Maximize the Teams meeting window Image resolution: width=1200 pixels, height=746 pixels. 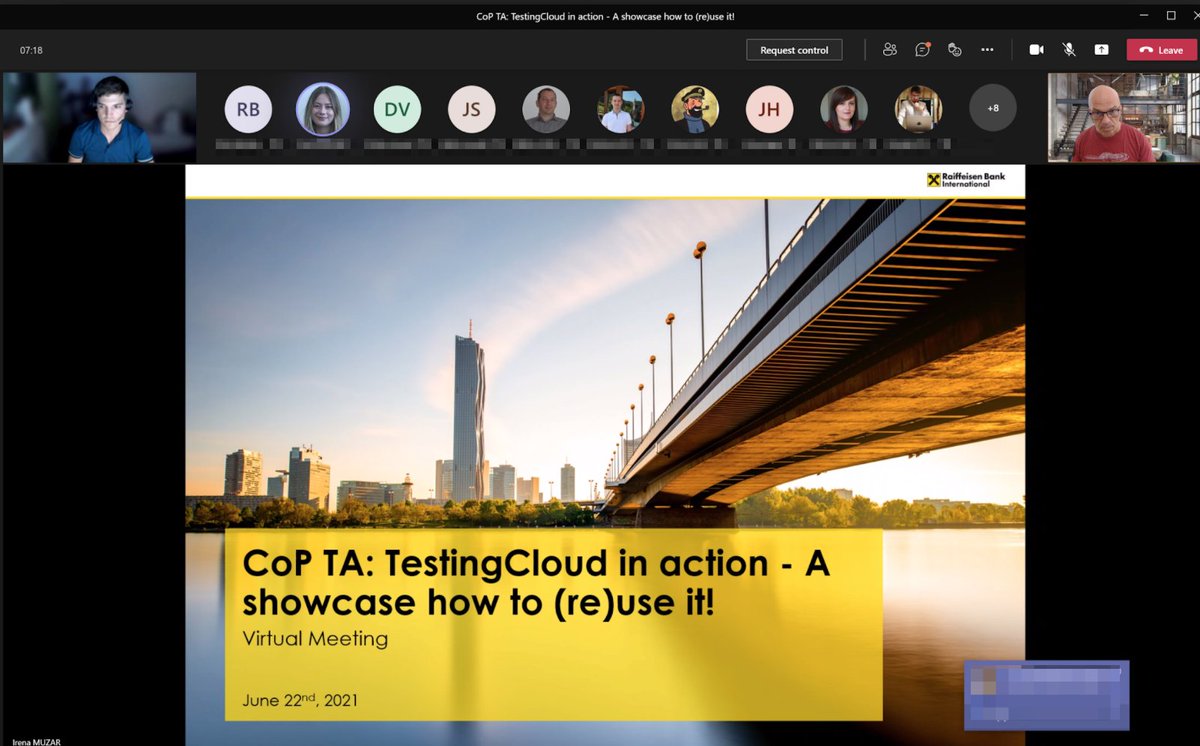1171,15
